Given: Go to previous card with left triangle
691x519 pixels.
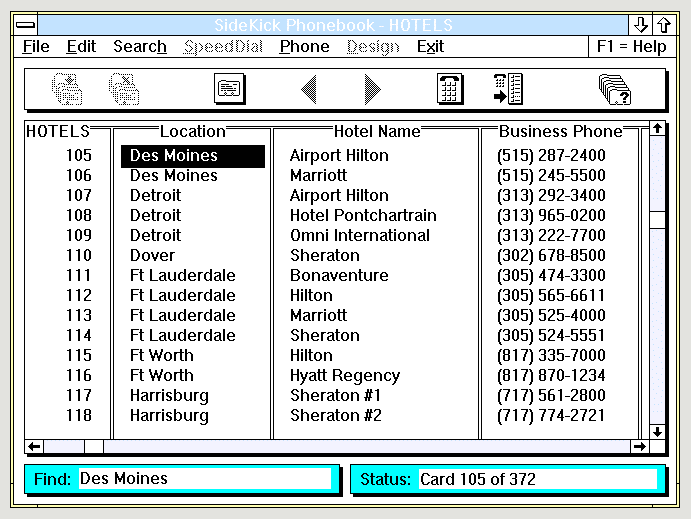Looking at the screenshot, I should click(x=309, y=89).
